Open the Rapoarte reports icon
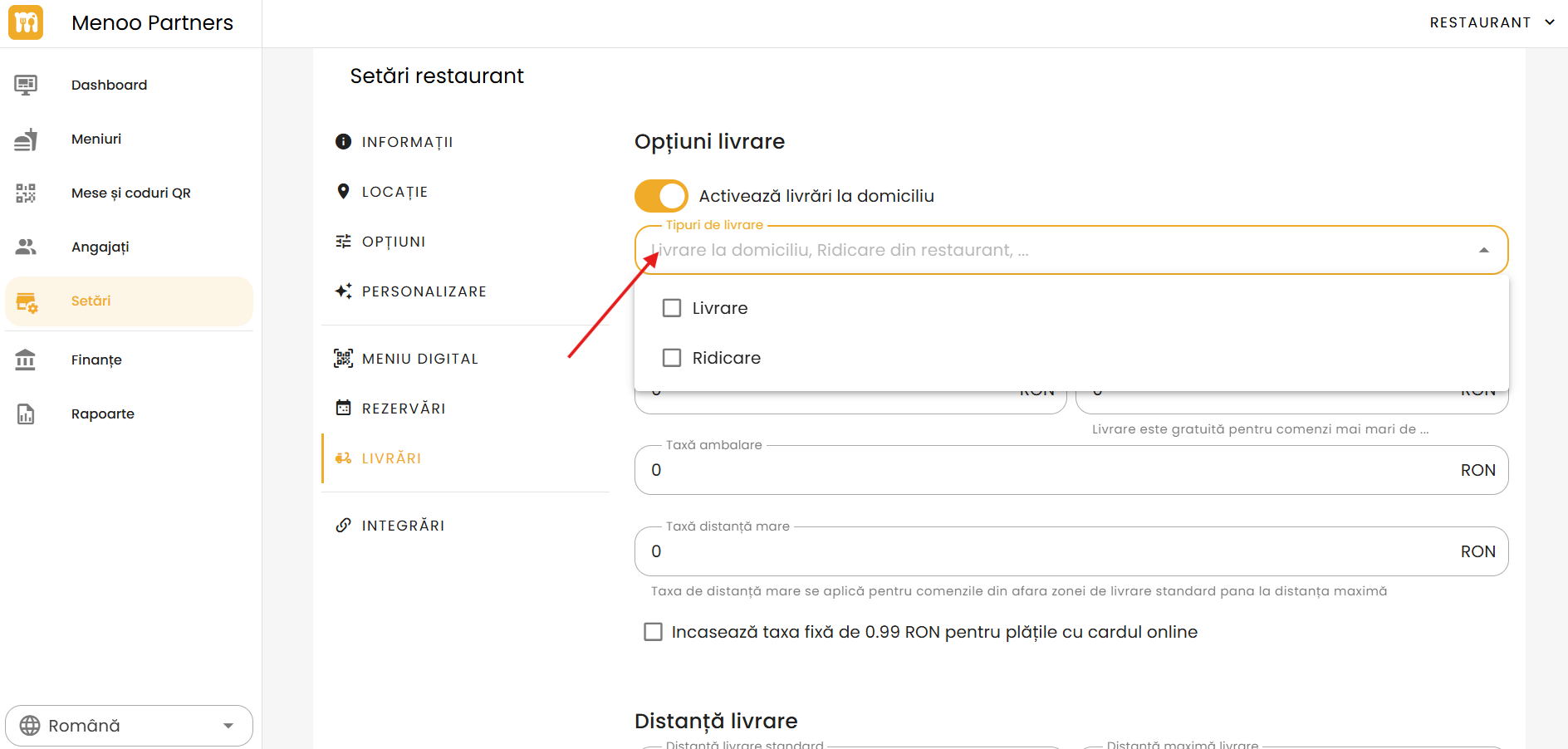Image resolution: width=1568 pixels, height=749 pixels. [26, 413]
